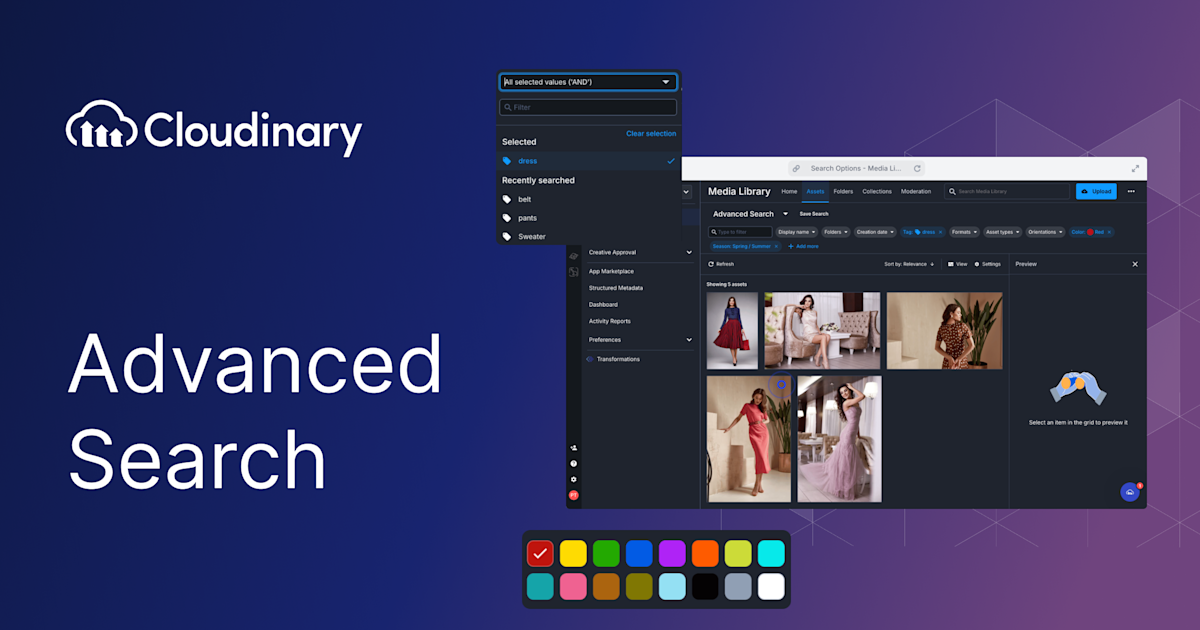The width and height of the screenshot is (1200, 630).
Task: Select Transformations in the sidebar
Action: pyautogui.click(x=617, y=359)
